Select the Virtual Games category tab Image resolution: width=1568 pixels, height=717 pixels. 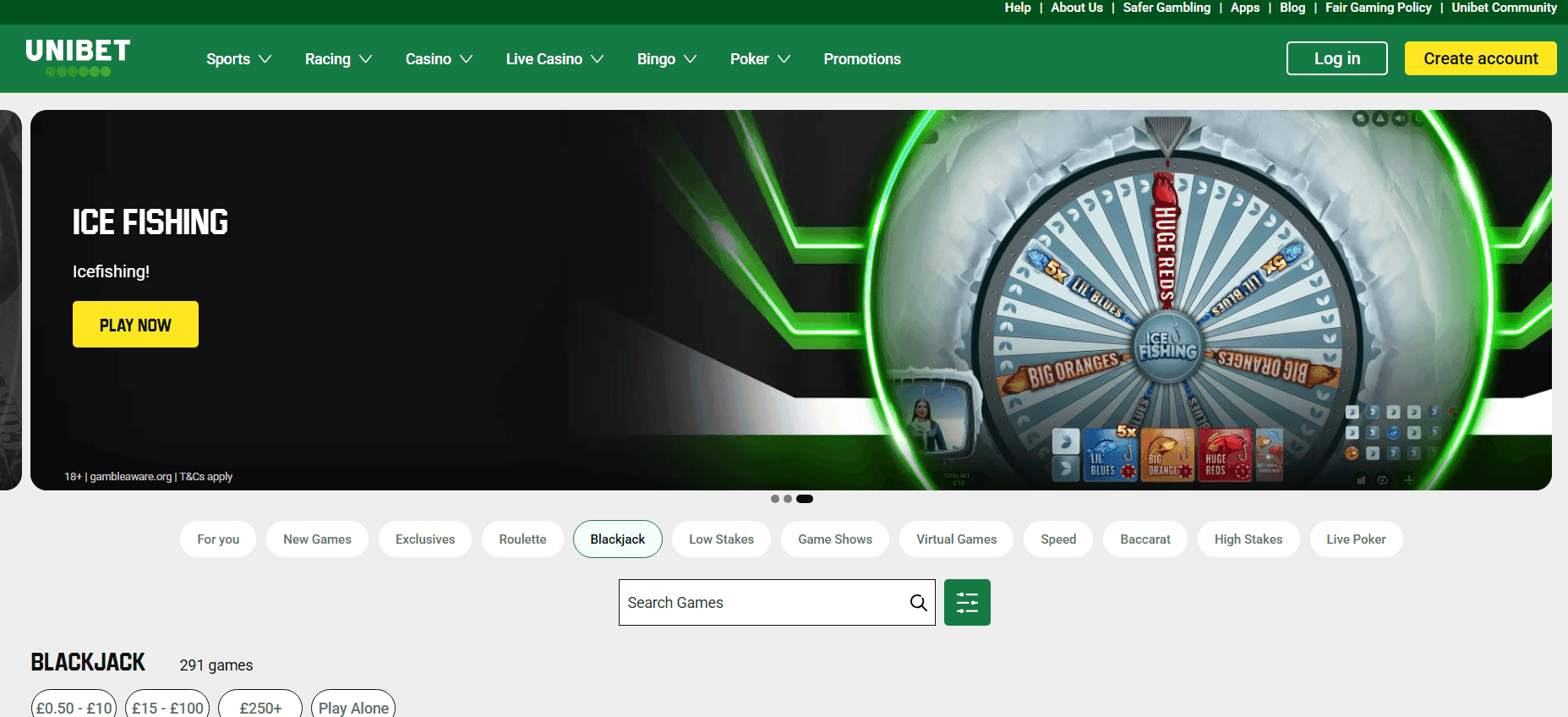(x=957, y=539)
